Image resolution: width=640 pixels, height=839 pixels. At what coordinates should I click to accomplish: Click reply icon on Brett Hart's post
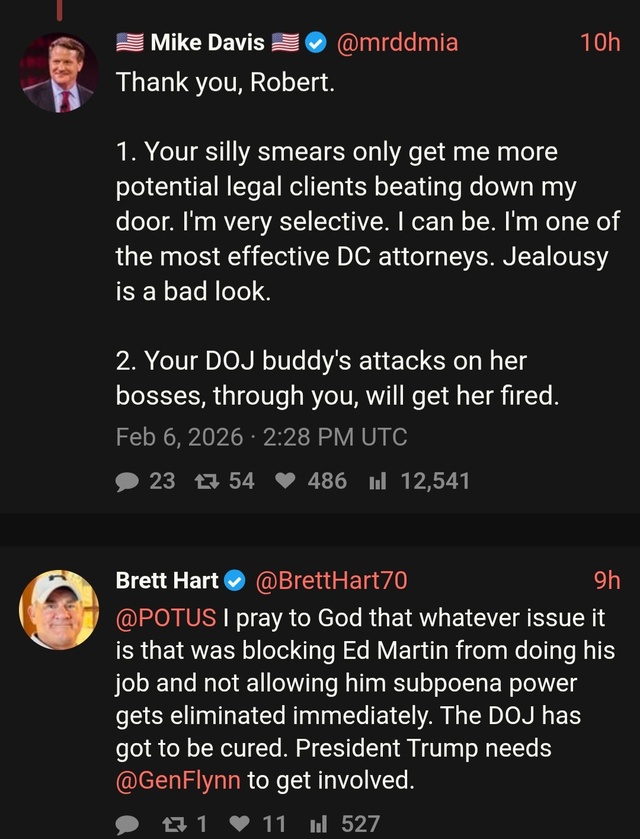point(128,824)
